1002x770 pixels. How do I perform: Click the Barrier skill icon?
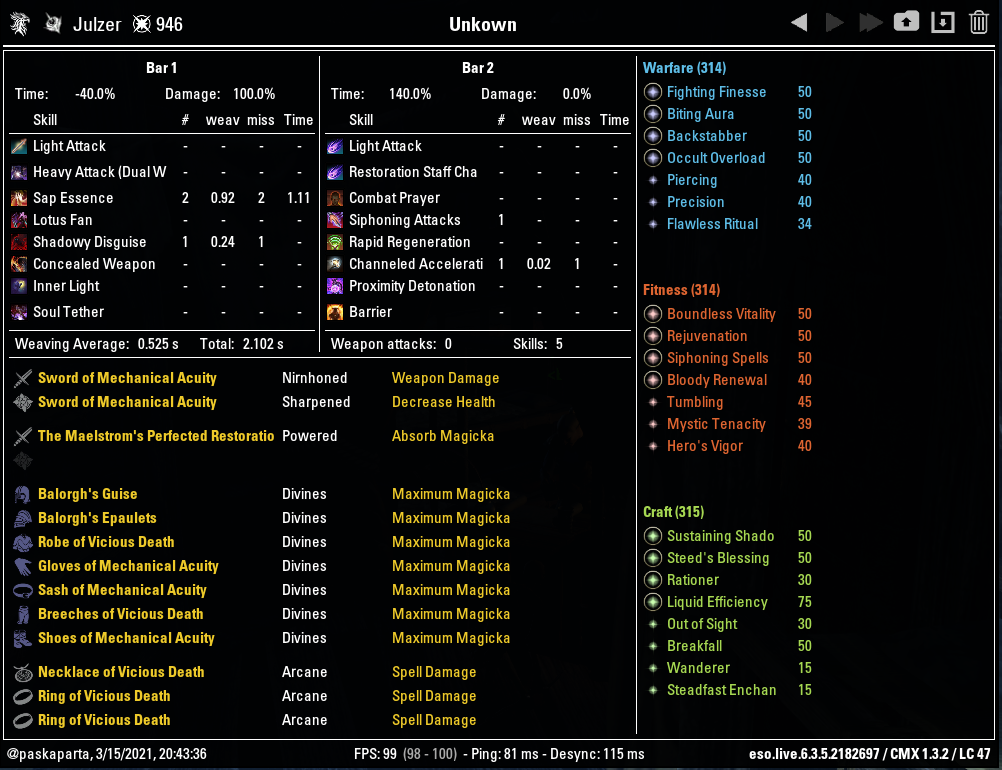tap(335, 312)
